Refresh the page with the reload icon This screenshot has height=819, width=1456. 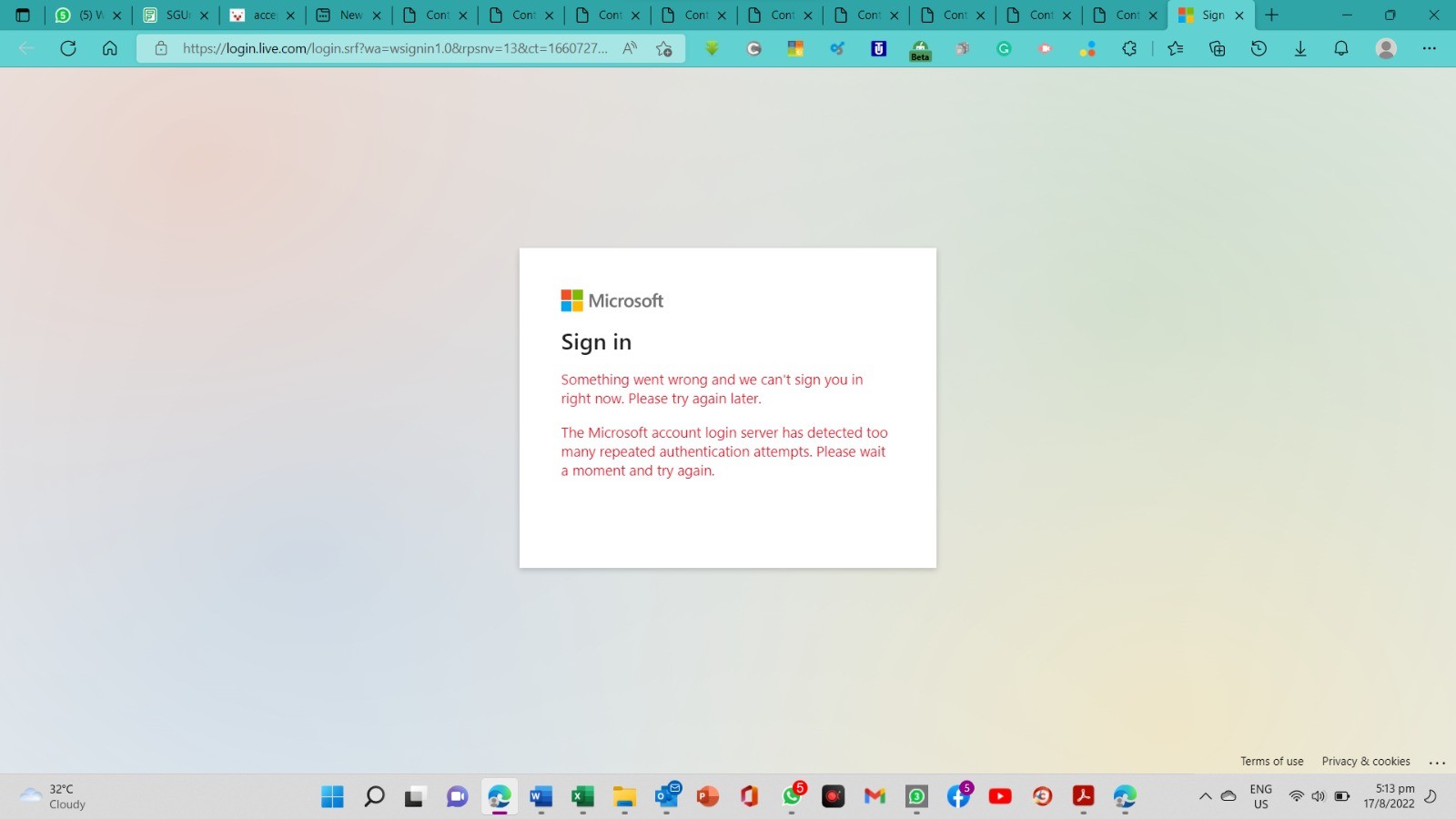click(68, 48)
